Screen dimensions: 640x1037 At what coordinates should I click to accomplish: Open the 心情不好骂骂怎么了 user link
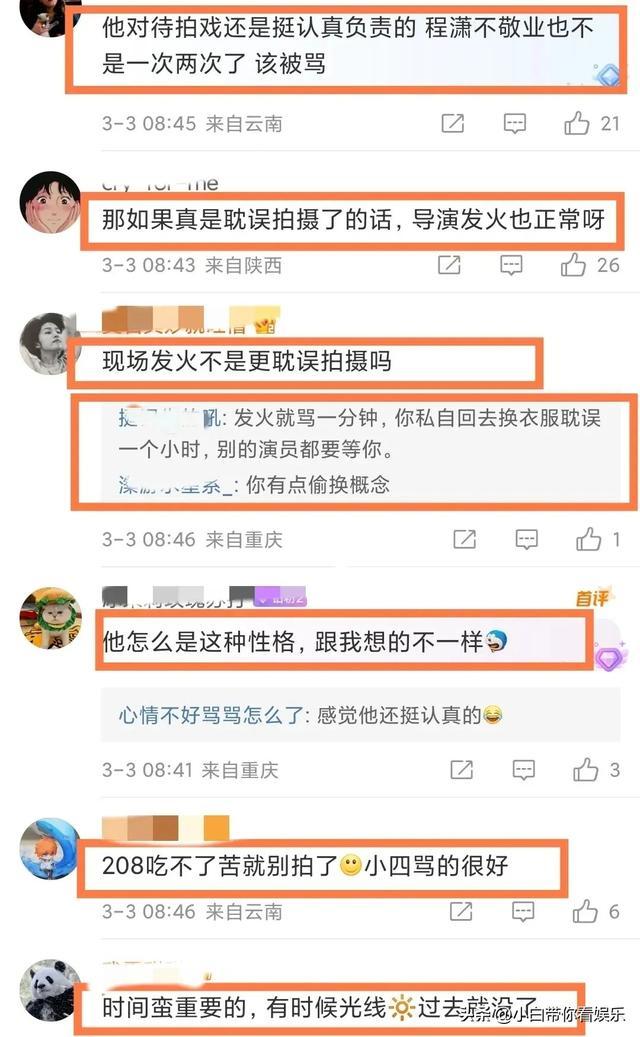(210, 715)
